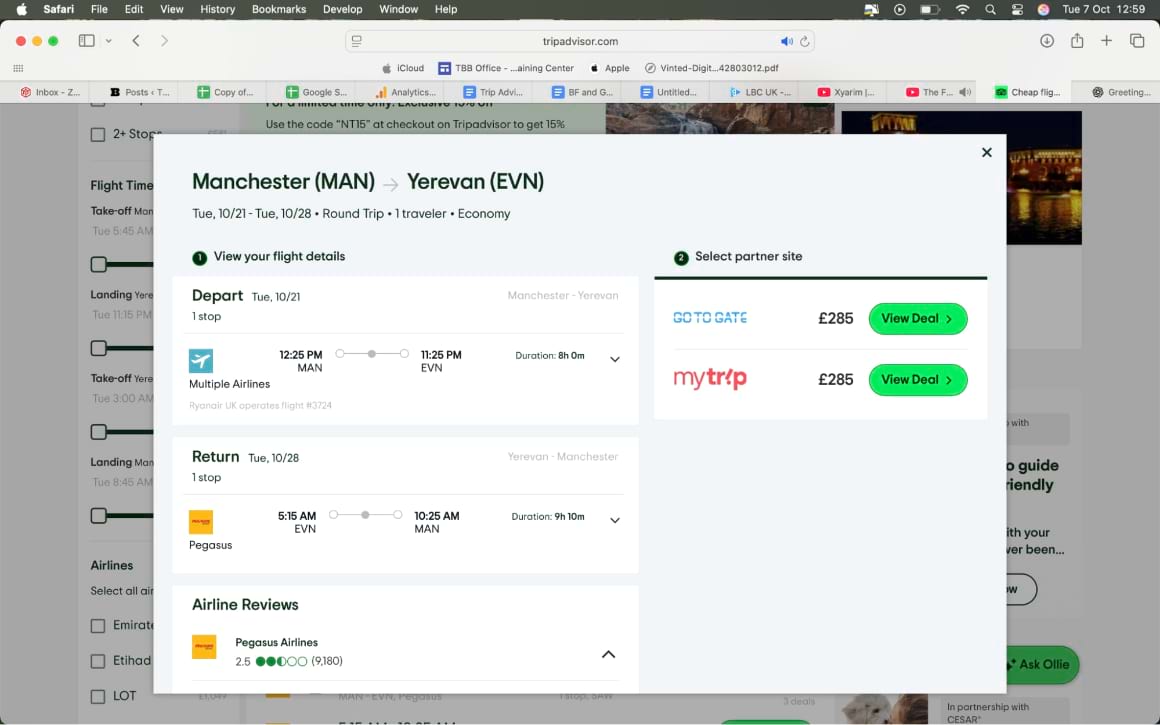Click the now playing icon in menu bar
Screen dimensions: 1160x725
pos(900,9)
